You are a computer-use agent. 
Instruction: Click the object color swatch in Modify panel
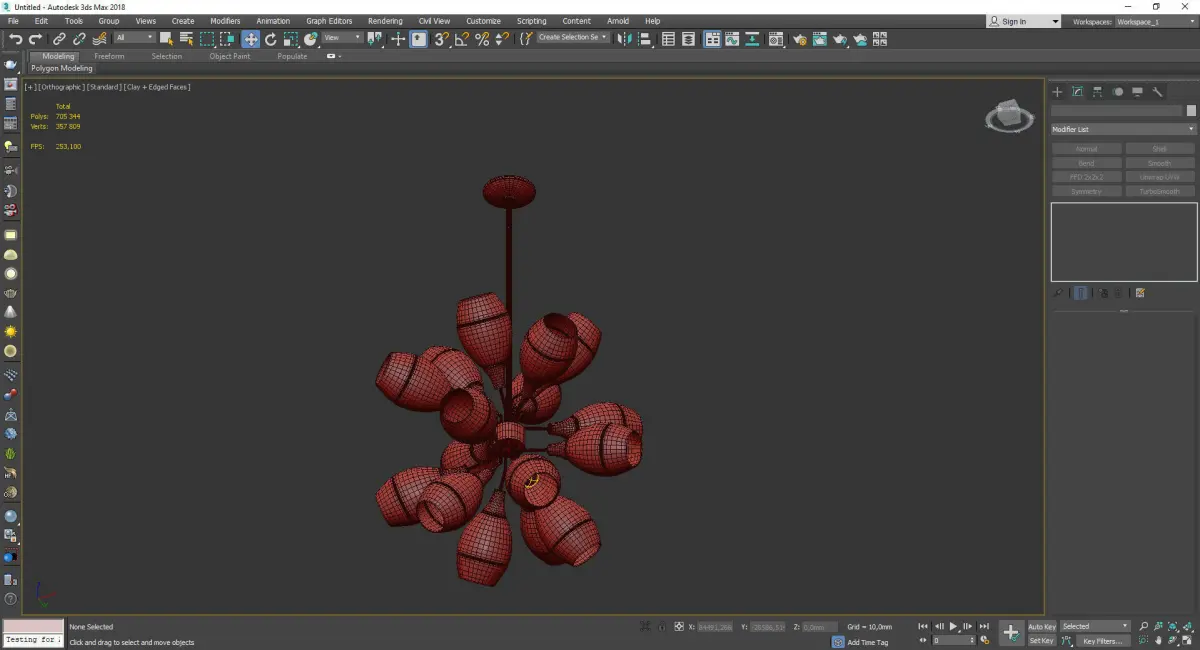1190,111
